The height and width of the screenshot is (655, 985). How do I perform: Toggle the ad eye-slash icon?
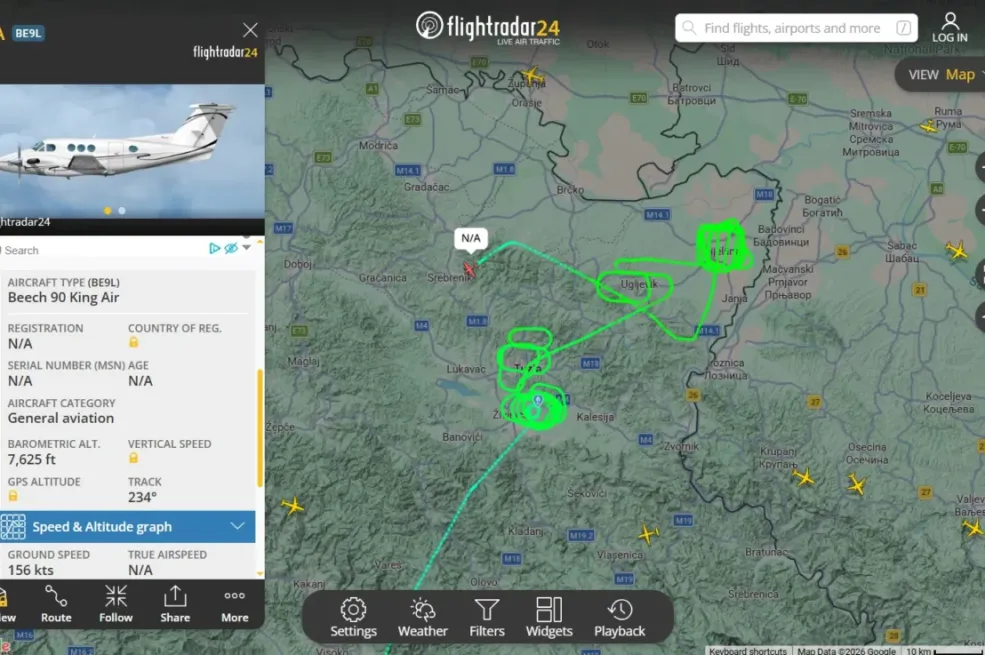tap(231, 248)
